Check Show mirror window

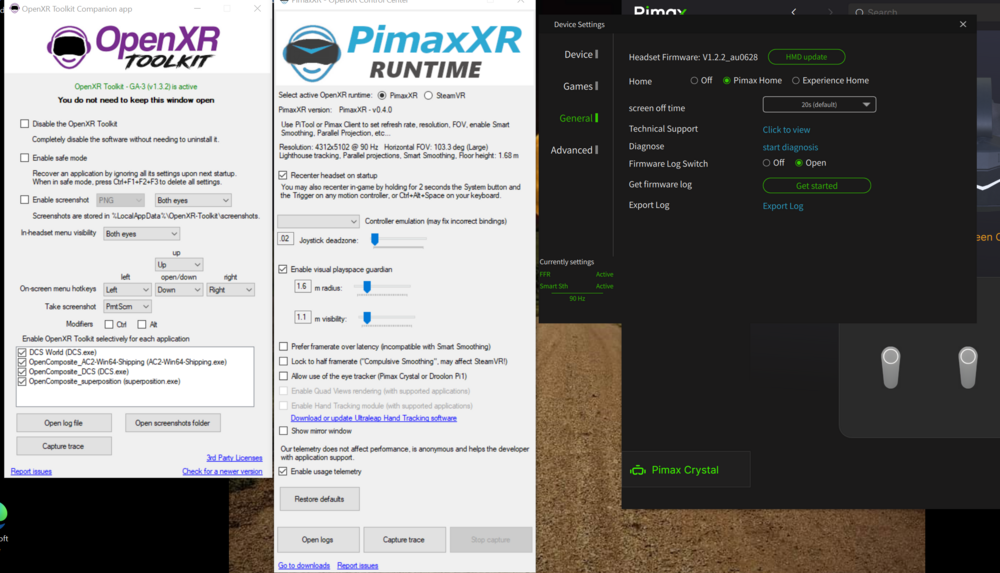coord(283,431)
